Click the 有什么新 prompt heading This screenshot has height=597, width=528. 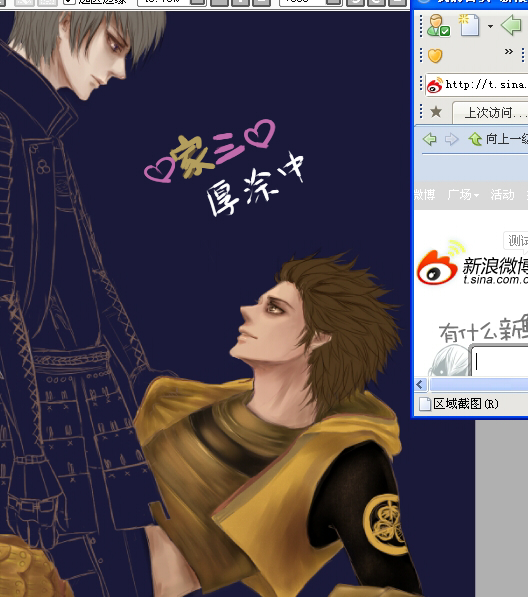coord(483,331)
